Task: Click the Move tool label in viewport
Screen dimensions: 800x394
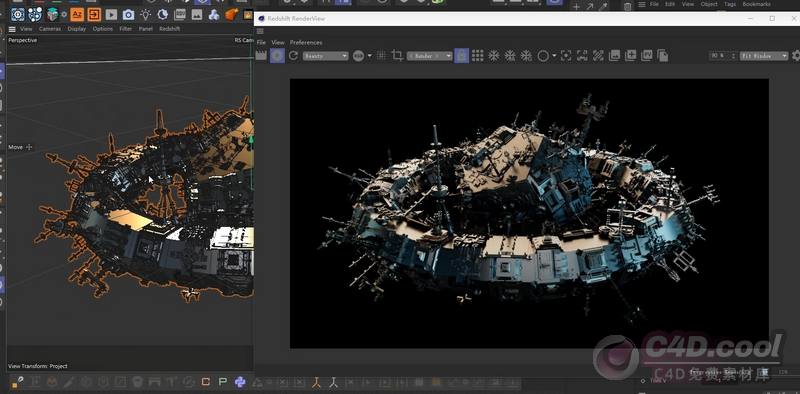Action: tap(16, 147)
